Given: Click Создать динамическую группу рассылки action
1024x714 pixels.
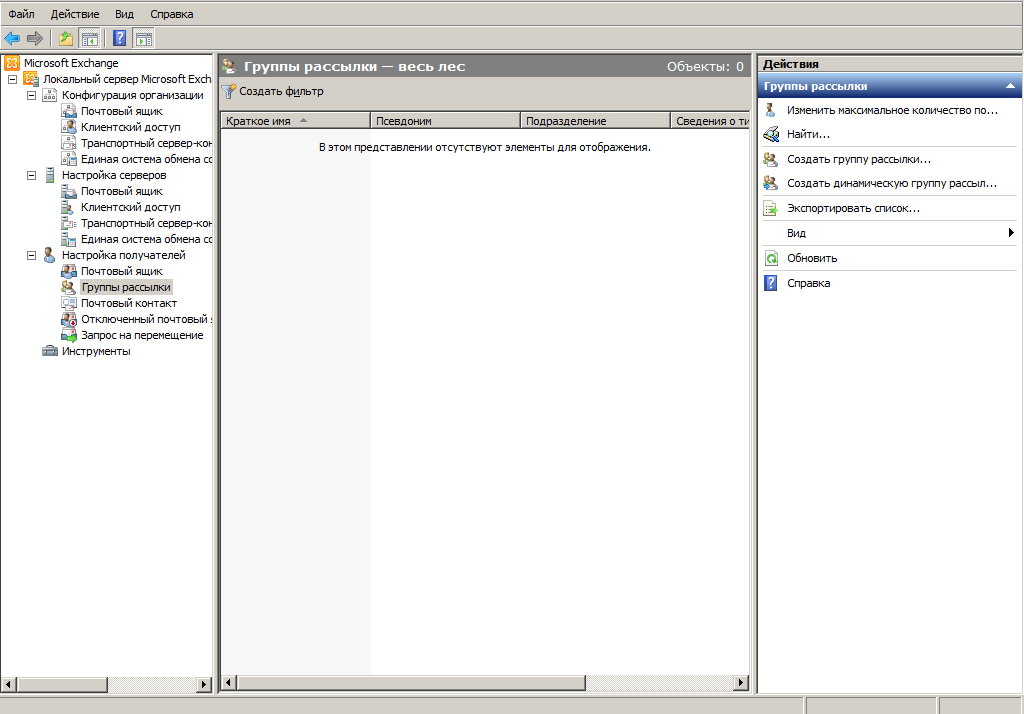Looking at the screenshot, I should [892, 184].
